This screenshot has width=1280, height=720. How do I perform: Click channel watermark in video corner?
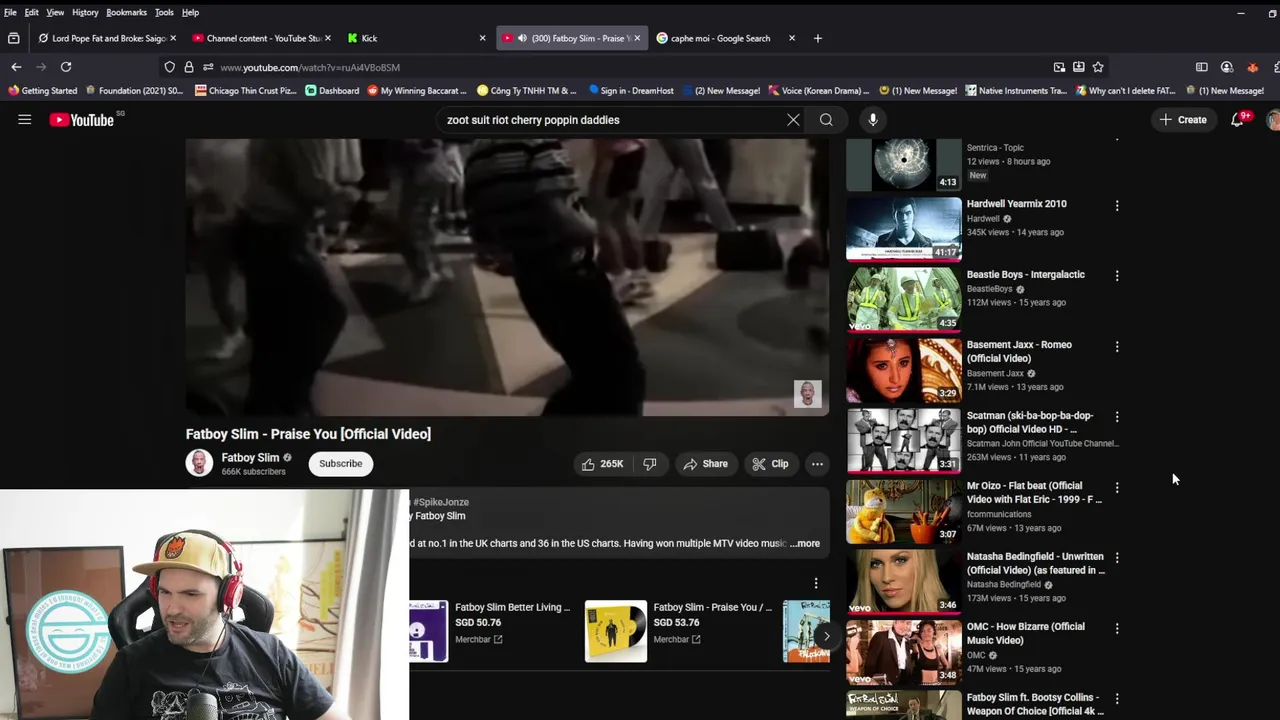tap(808, 394)
